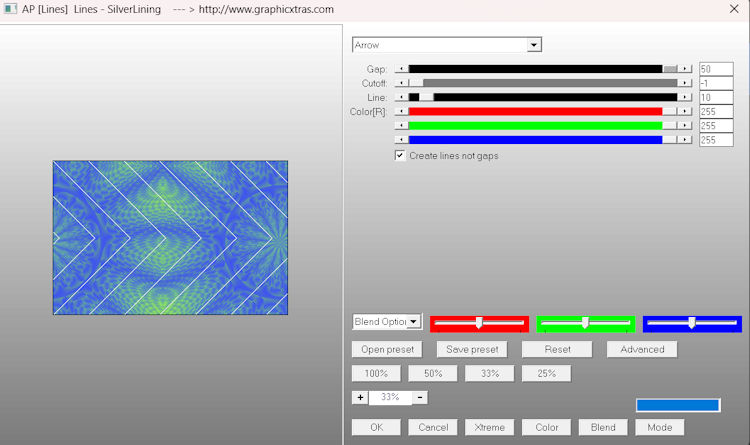Click the Cancel button
The width and height of the screenshot is (750, 445).
click(x=433, y=427)
